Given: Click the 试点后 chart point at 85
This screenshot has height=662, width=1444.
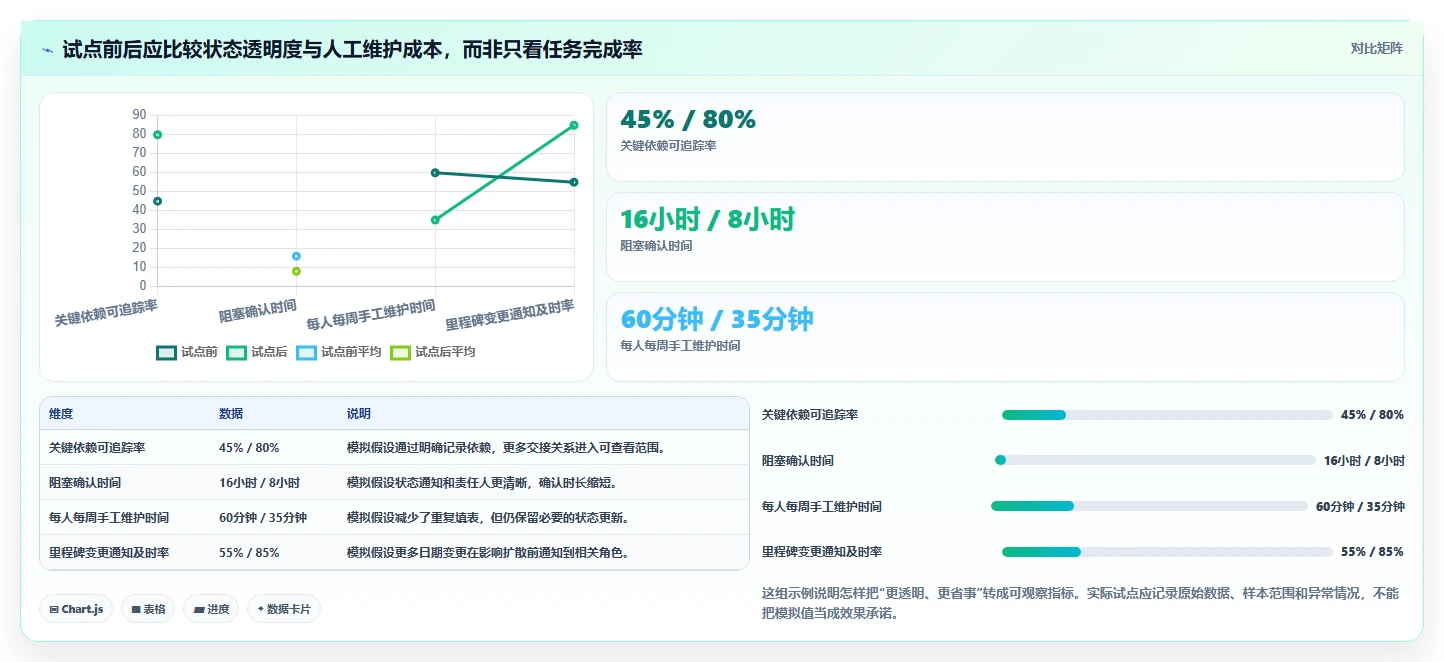Looking at the screenshot, I should coord(574,125).
